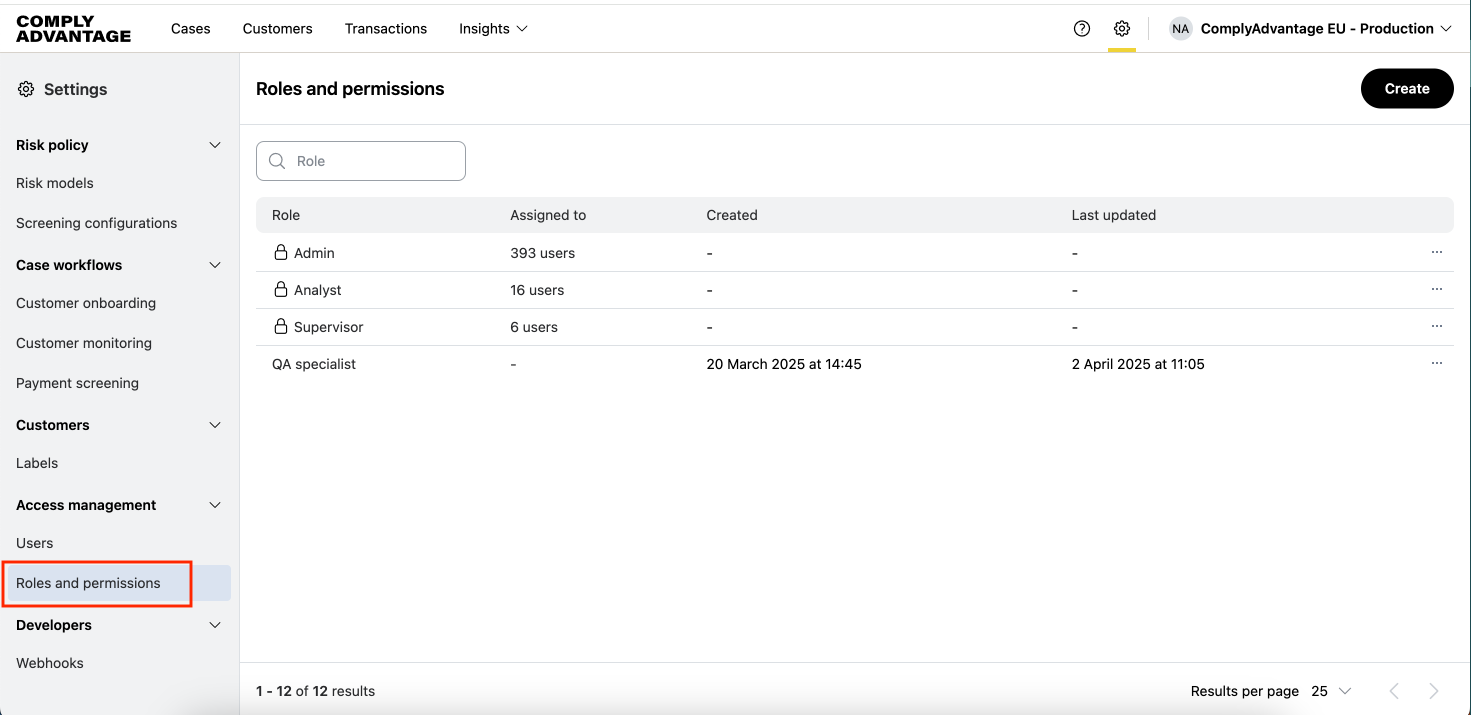Open the more options menu for the Analyst role
The width and height of the screenshot is (1471, 715).
1436,290
